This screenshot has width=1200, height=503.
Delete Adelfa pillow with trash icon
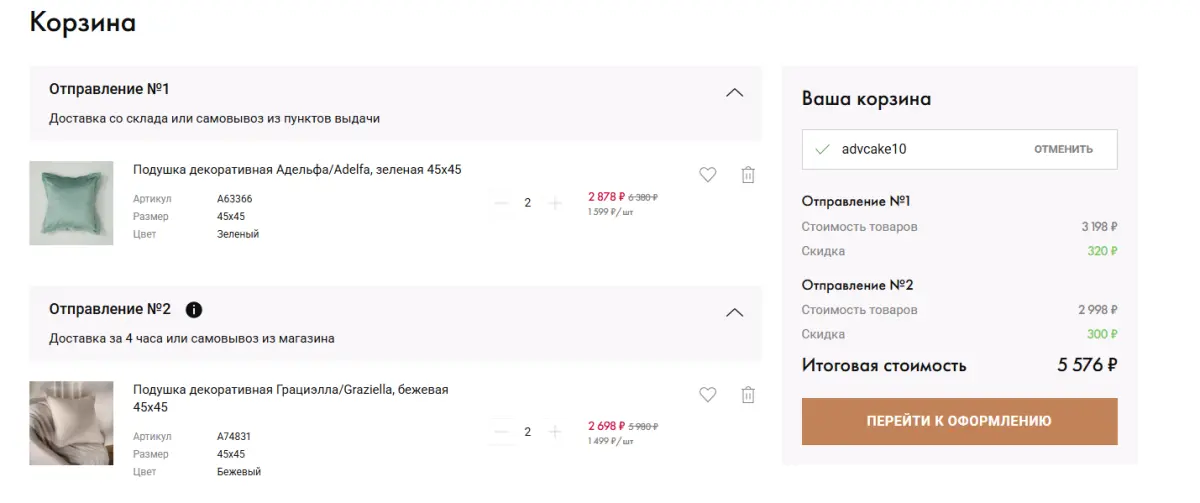pyautogui.click(x=748, y=175)
